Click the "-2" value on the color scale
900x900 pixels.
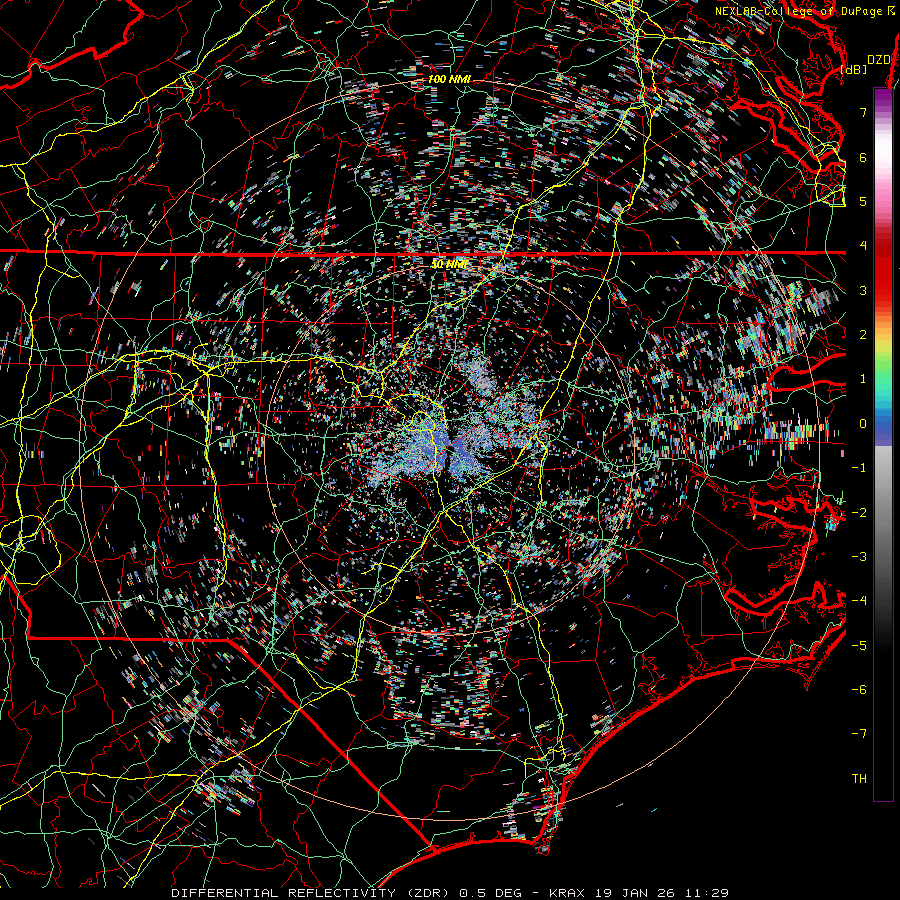point(859,512)
